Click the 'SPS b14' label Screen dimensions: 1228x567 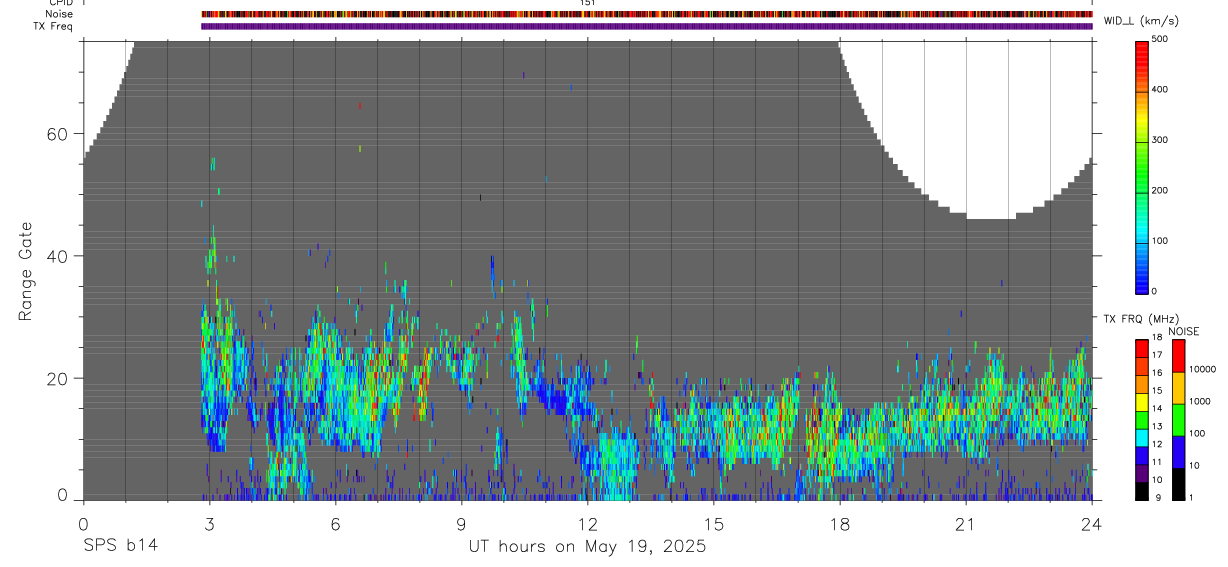[120, 546]
